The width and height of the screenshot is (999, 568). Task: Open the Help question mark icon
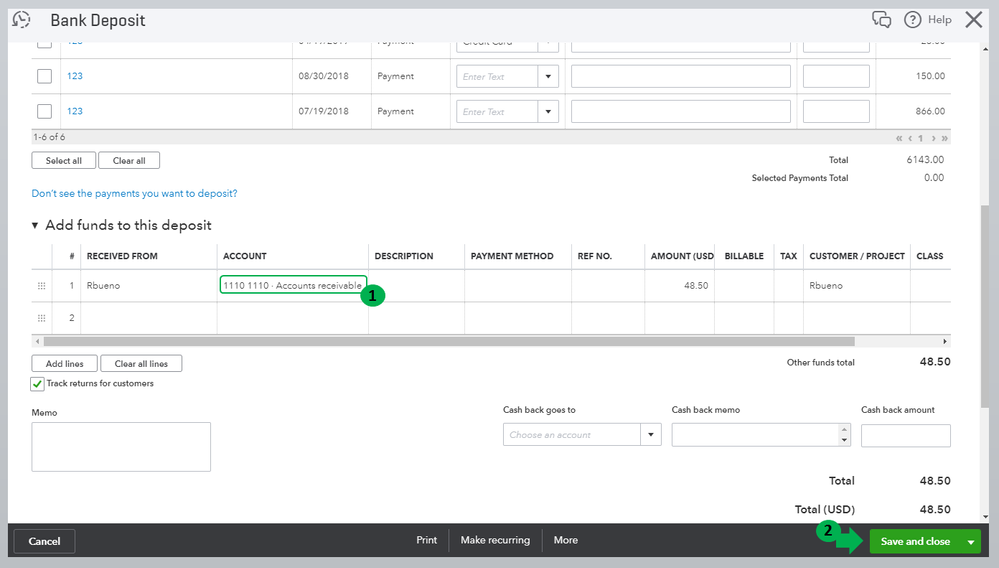point(912,20)
